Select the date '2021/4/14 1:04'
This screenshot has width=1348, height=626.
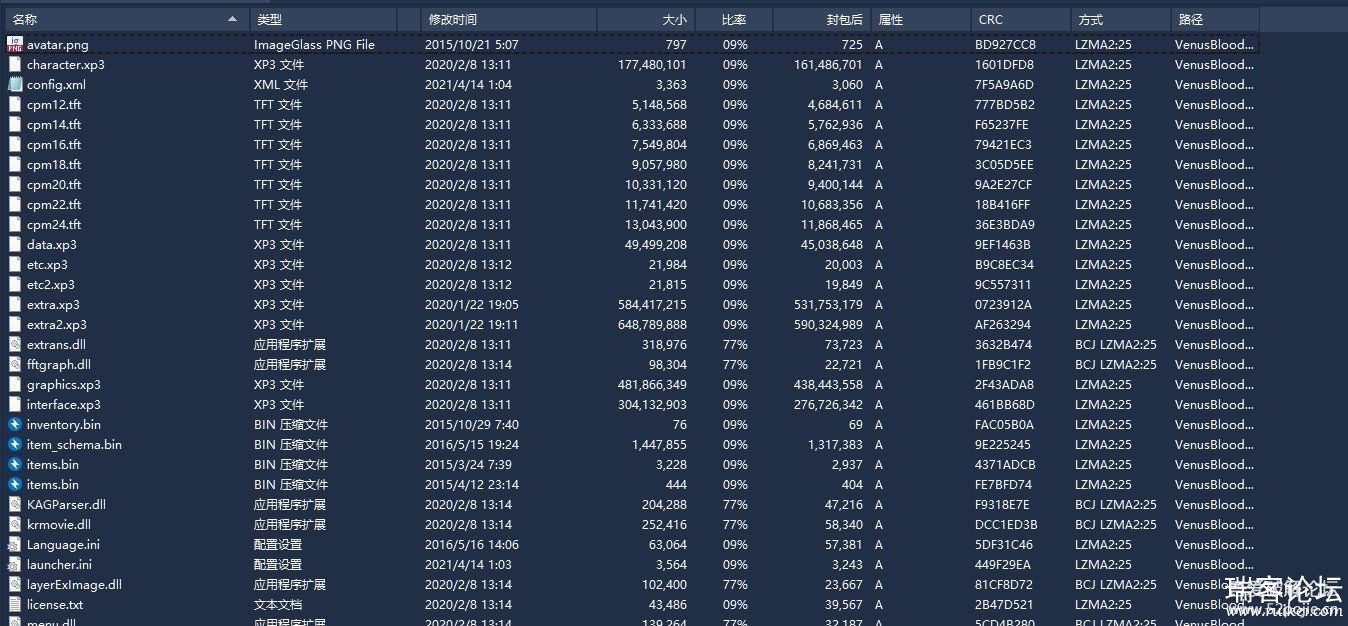pyautogui.click(x=469, y=84)
